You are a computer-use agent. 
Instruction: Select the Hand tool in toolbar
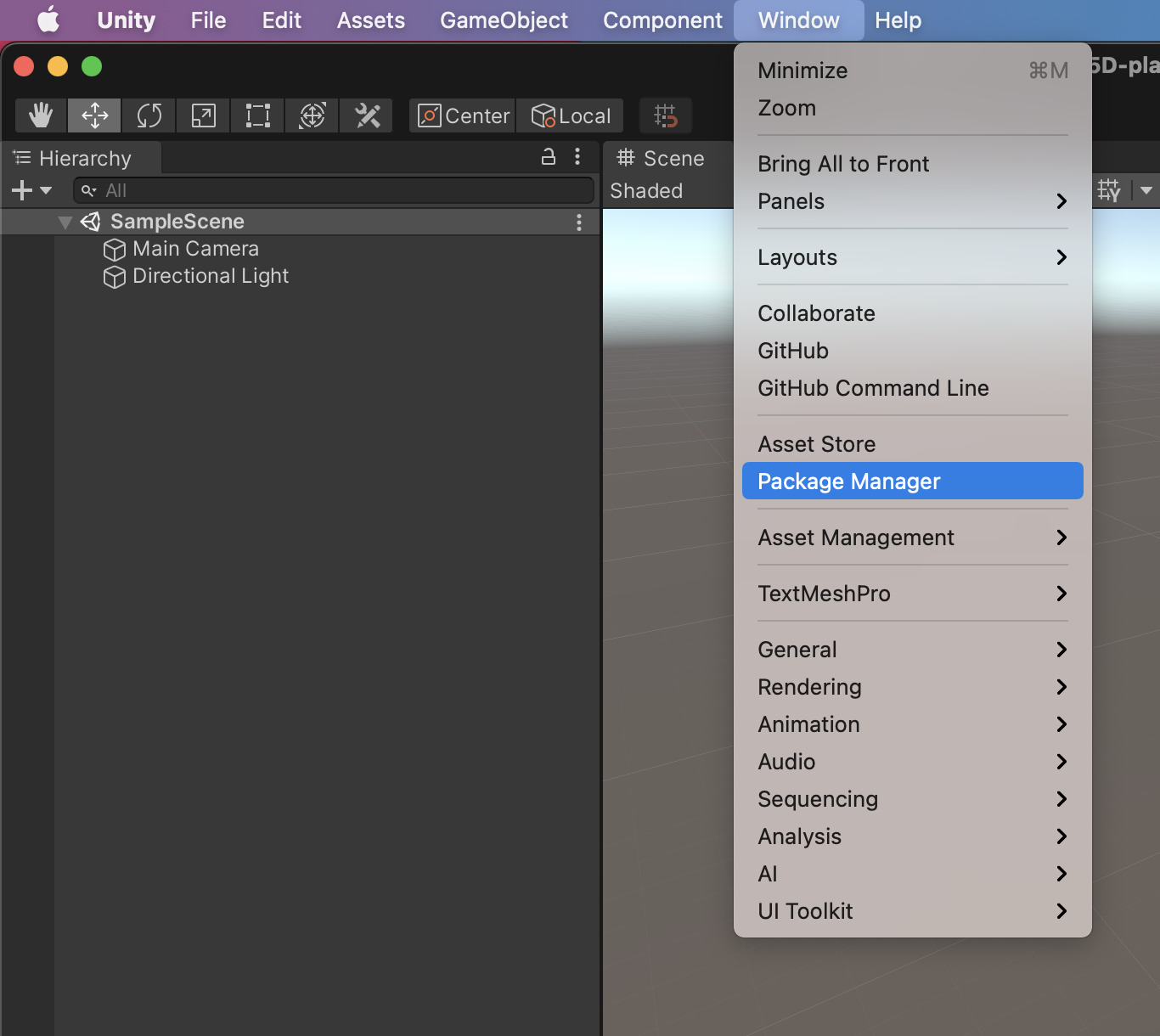coord(41,115)
